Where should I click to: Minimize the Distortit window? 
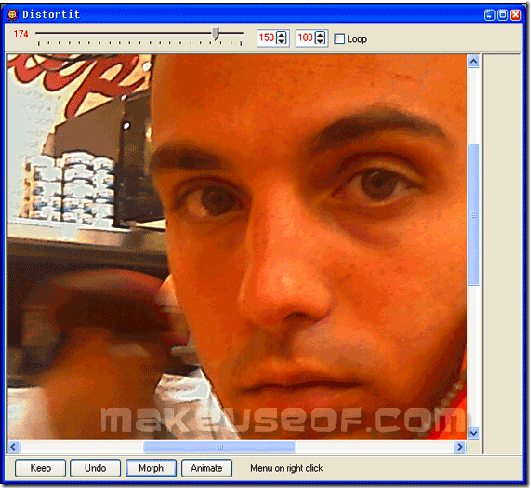[x=489, y=15]
